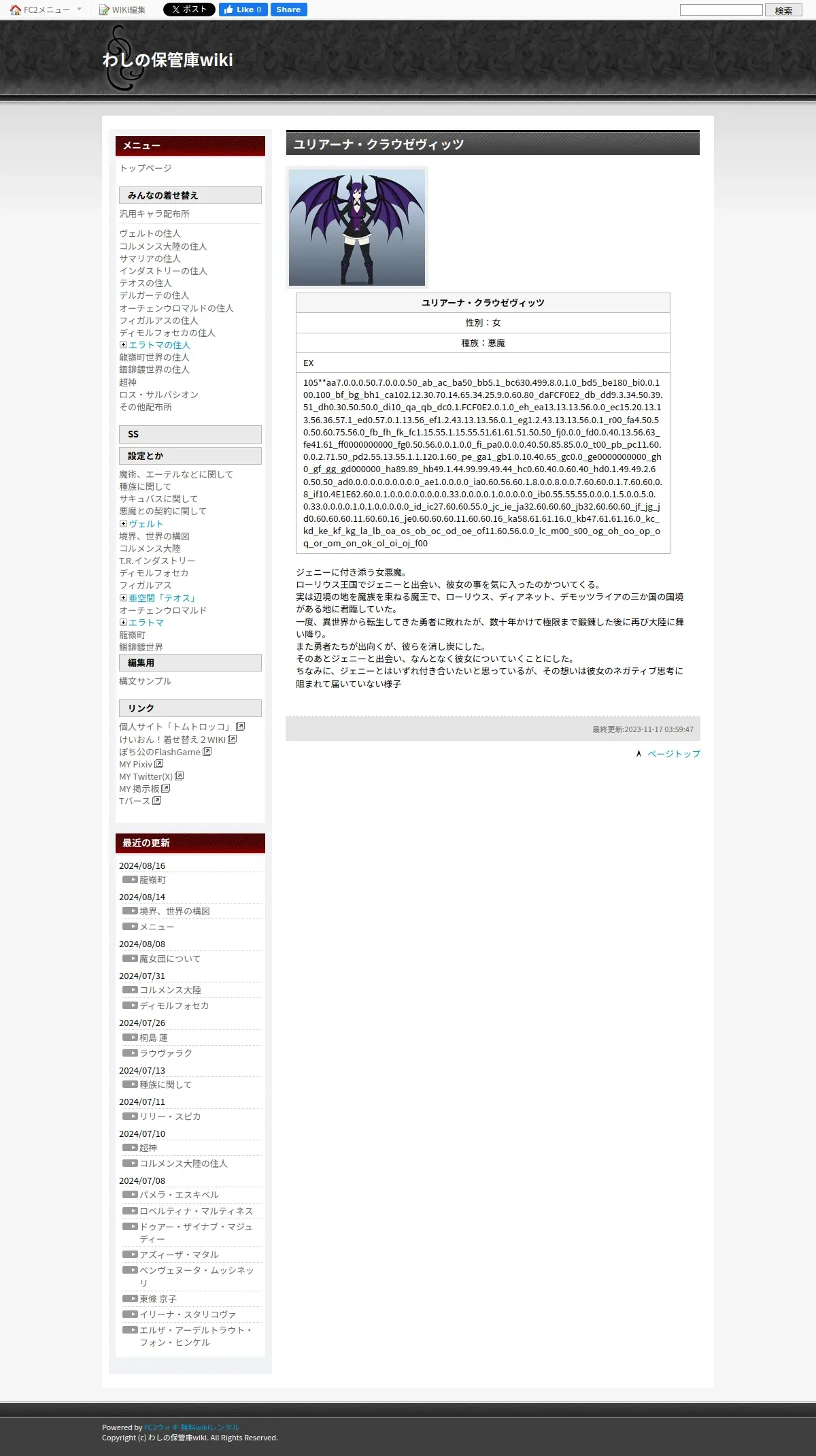Image resolution: width=816 pixels, height=1456 pixels.
Task: Click arrow icon next to ディモルフォセカ update
Action: [x=130, y=1006]
